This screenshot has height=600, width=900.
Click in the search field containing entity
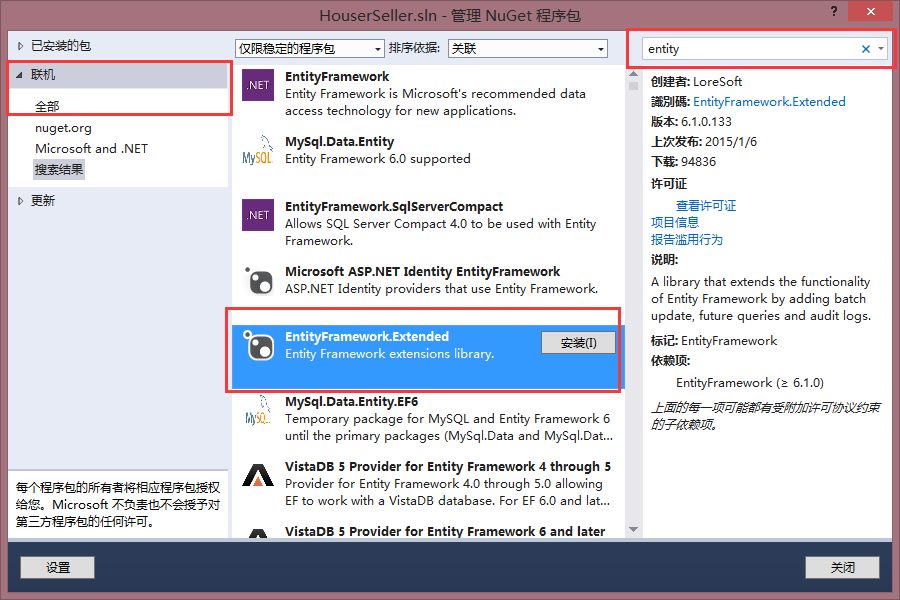tap(750, 49)
